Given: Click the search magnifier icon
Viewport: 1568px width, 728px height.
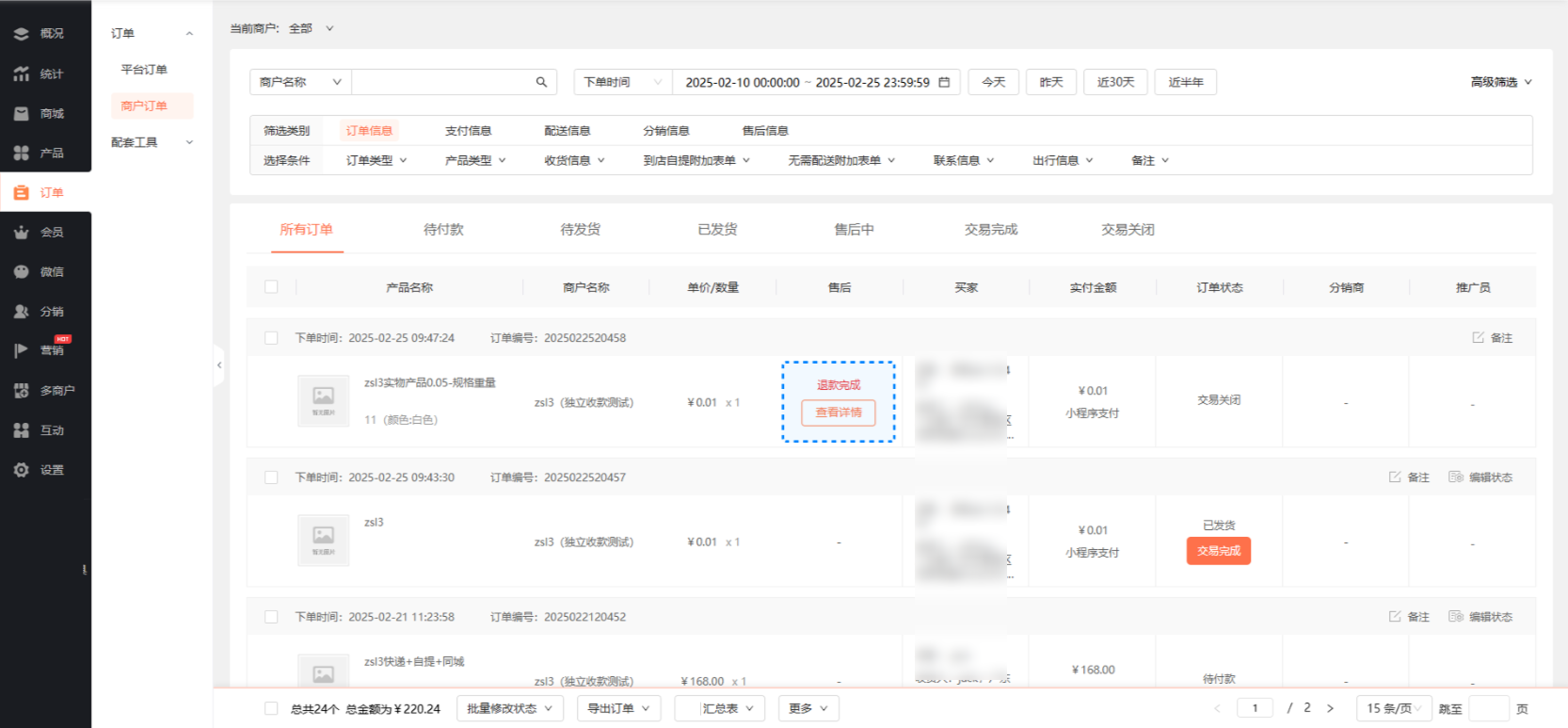Looking at the screenshot, I should (541, 82).
